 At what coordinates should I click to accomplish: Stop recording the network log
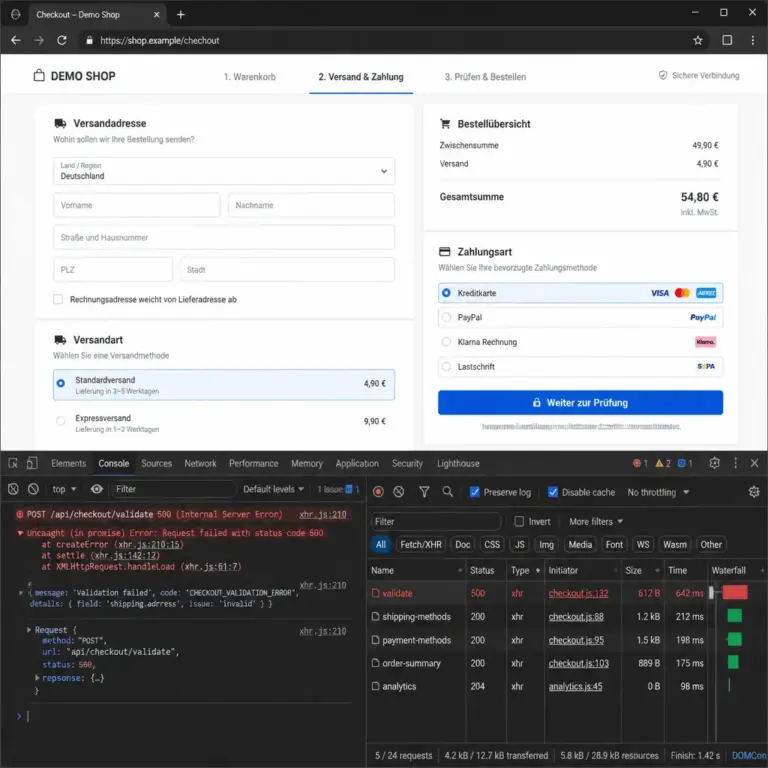tap(378, 492)
